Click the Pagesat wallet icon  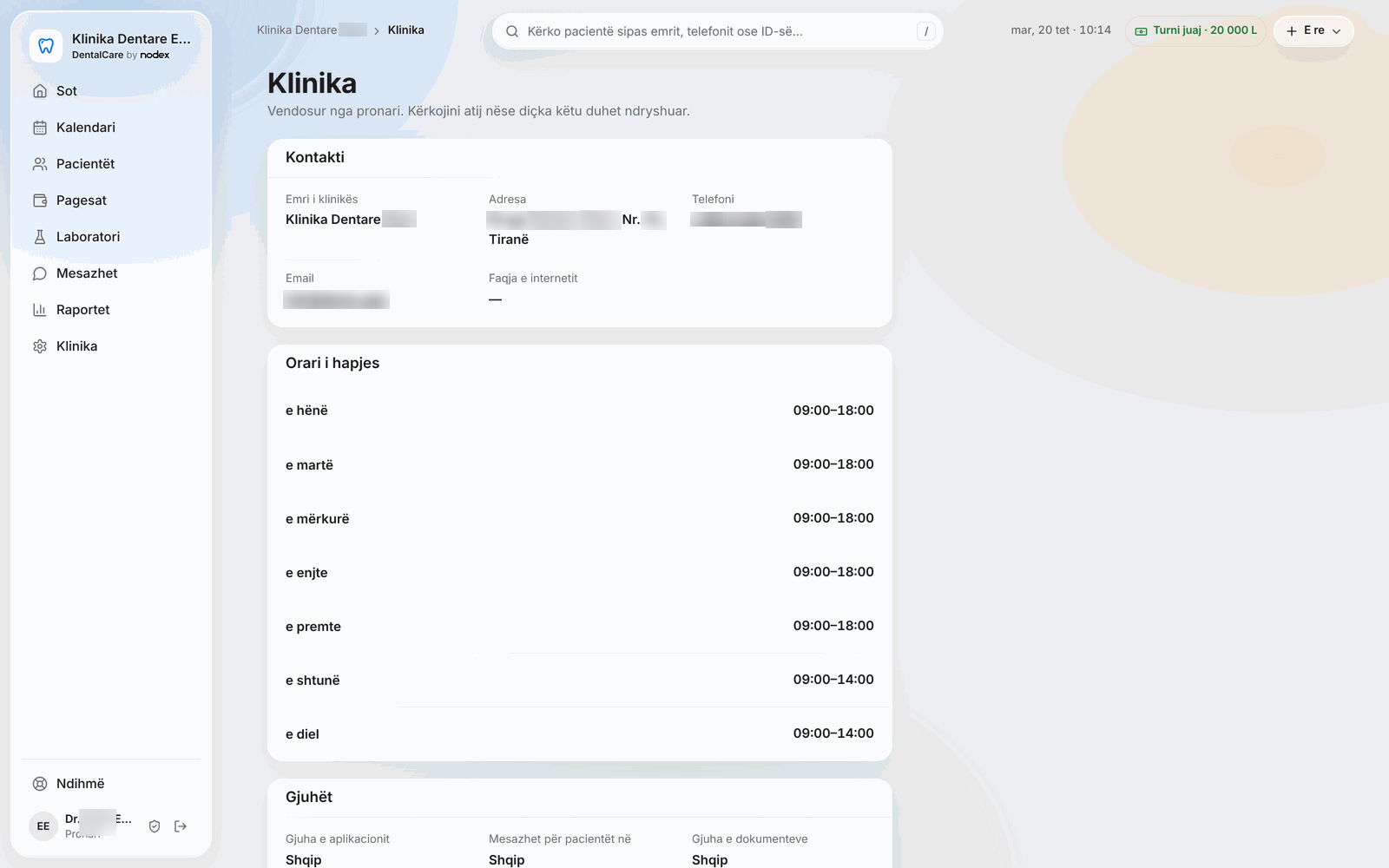40,201
